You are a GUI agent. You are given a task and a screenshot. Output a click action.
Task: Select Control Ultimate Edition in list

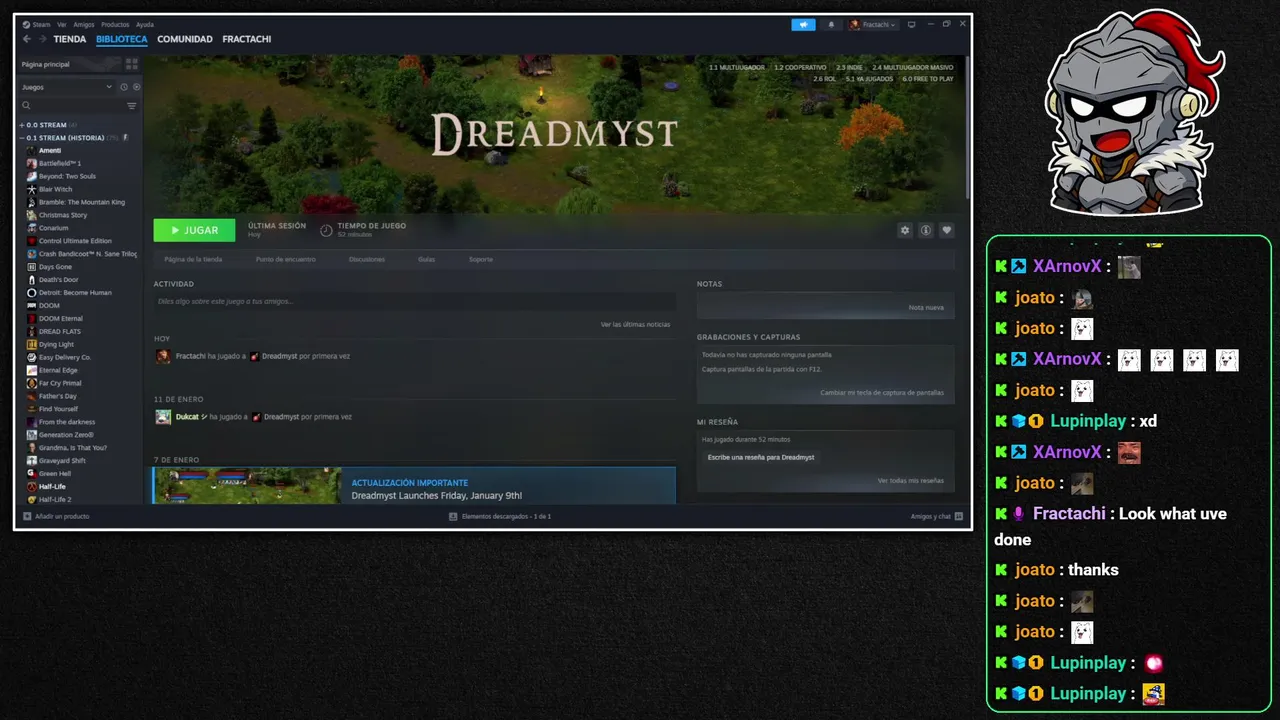tap(75, 241)
